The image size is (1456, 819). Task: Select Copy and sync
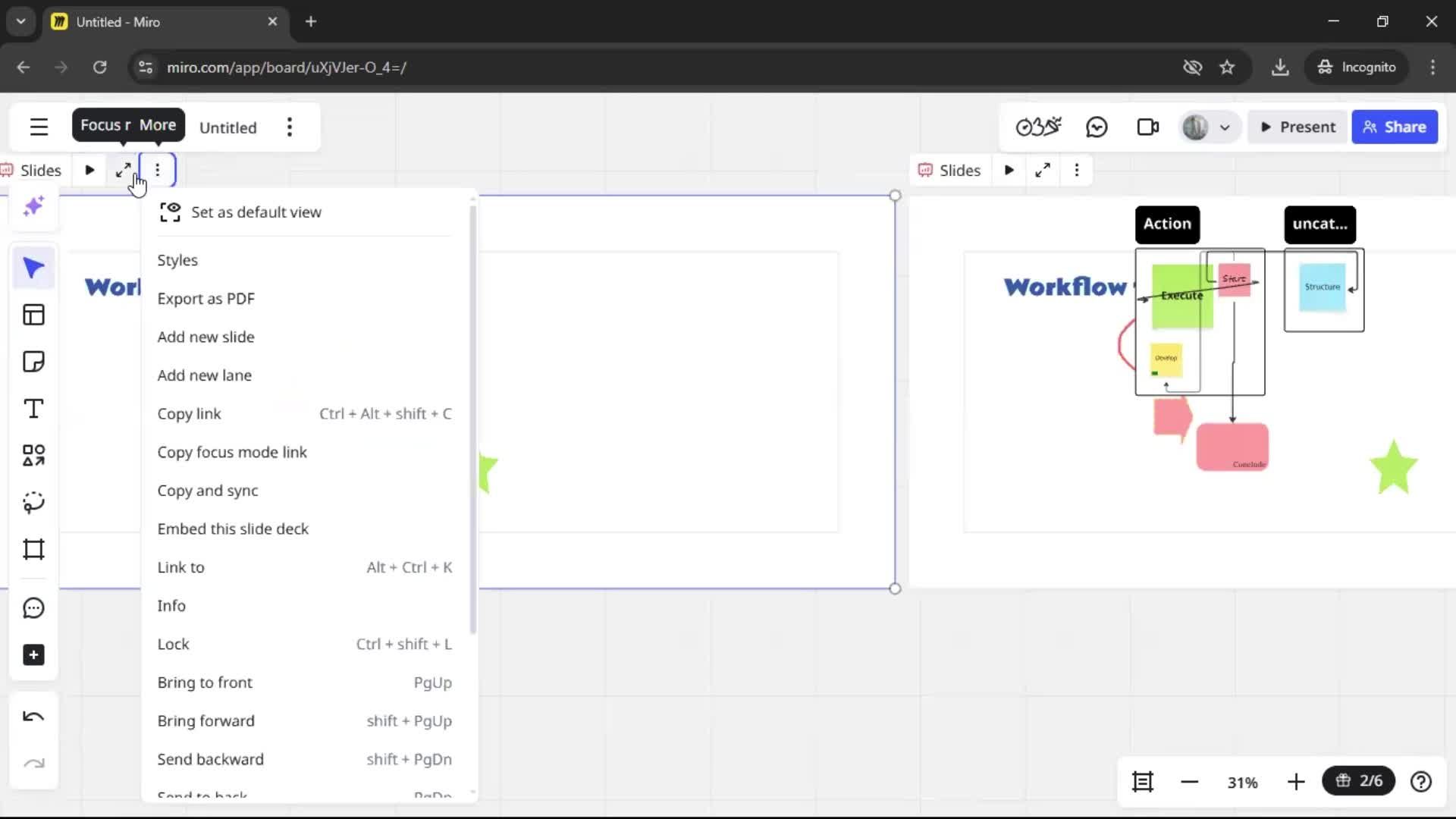(305, 491)
